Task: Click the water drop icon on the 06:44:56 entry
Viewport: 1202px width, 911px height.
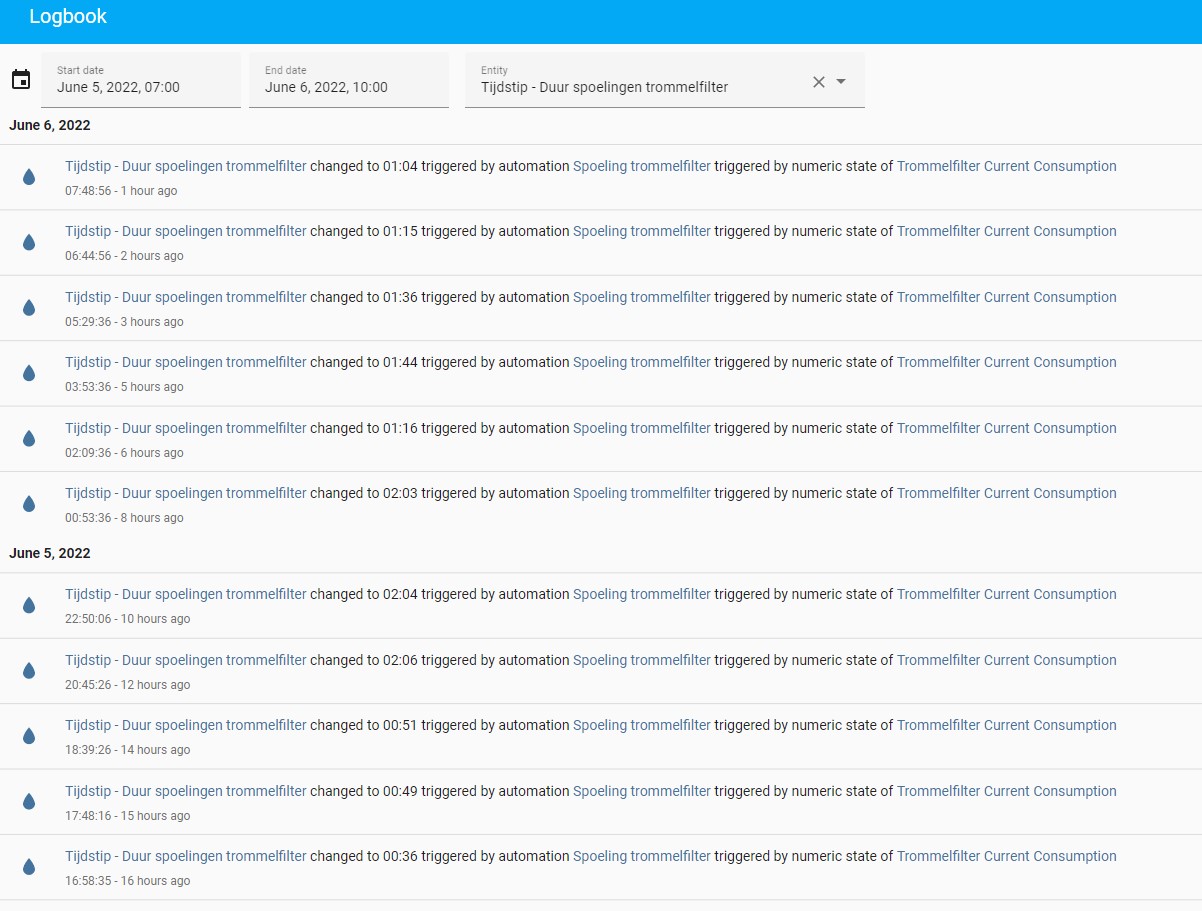Action: click(29, 241)
